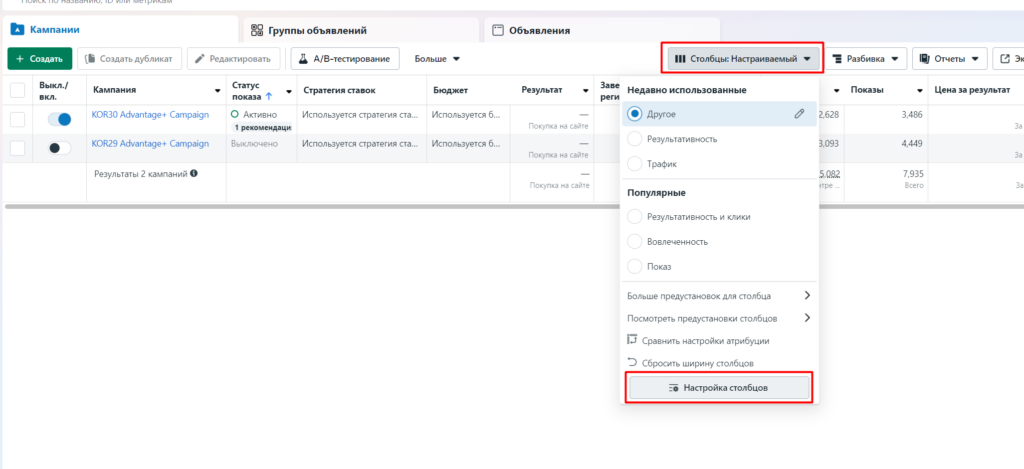Click the Бюджет column header
This screenshot has width=1024, height=469.
click(x=451, y=90)
